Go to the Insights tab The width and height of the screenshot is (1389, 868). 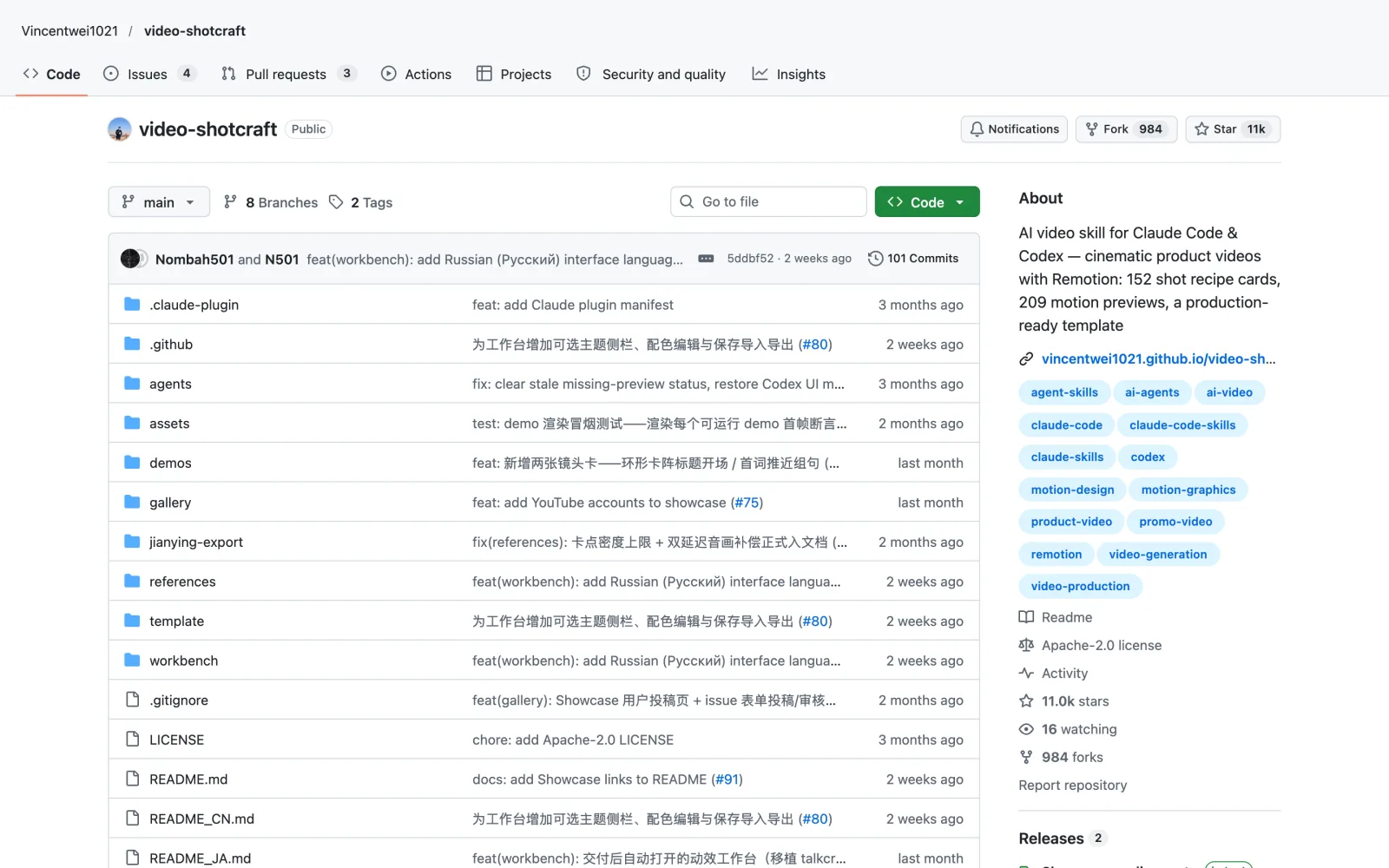coord(789,74)
